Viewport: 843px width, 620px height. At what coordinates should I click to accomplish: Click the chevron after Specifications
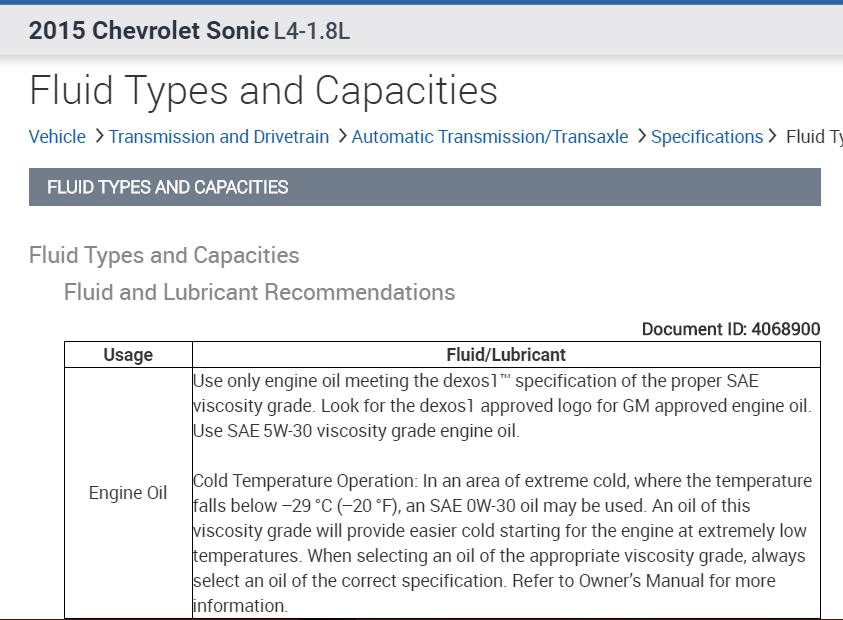tap(773, 136)
